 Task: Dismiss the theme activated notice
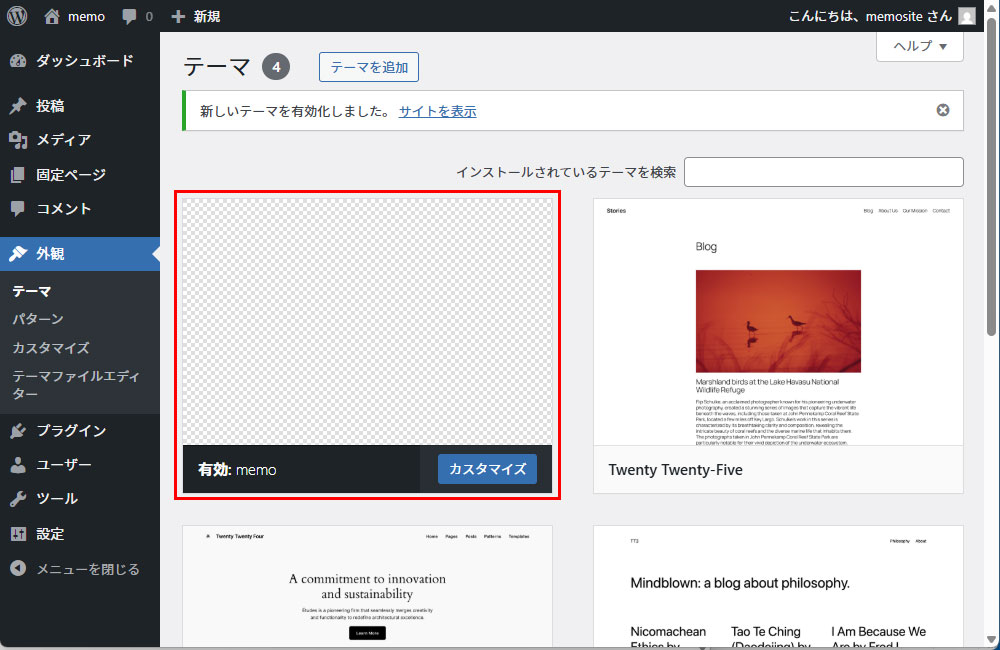tap(942, 110)
